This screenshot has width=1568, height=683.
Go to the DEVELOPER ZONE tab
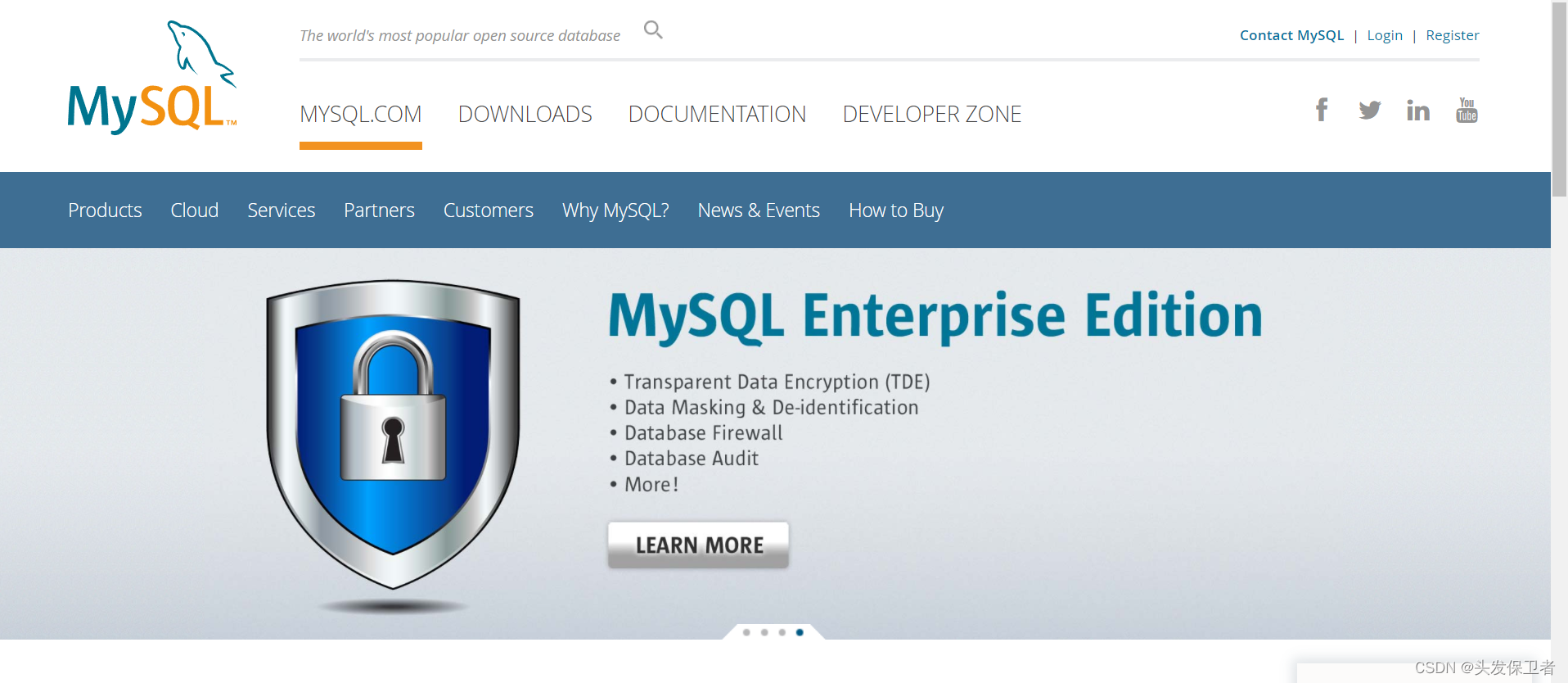pyautogui.click(x=932, y=115)
